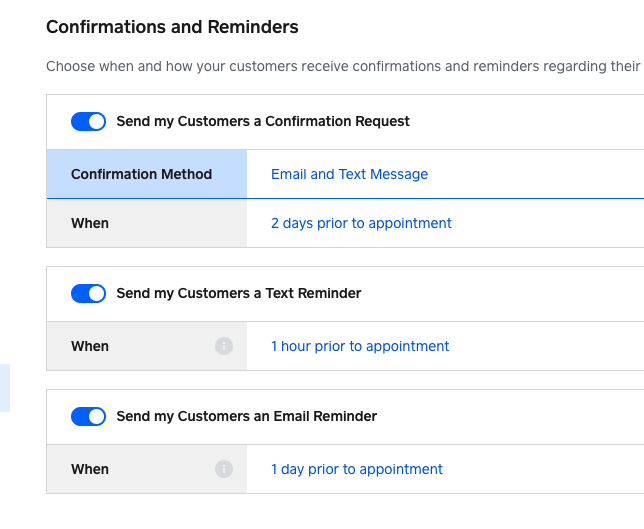Image resolution: width=644 pixels, height=529 pixels.
Task: Click info icon in Text Reminder When row
Action: [x=224, y=346]
